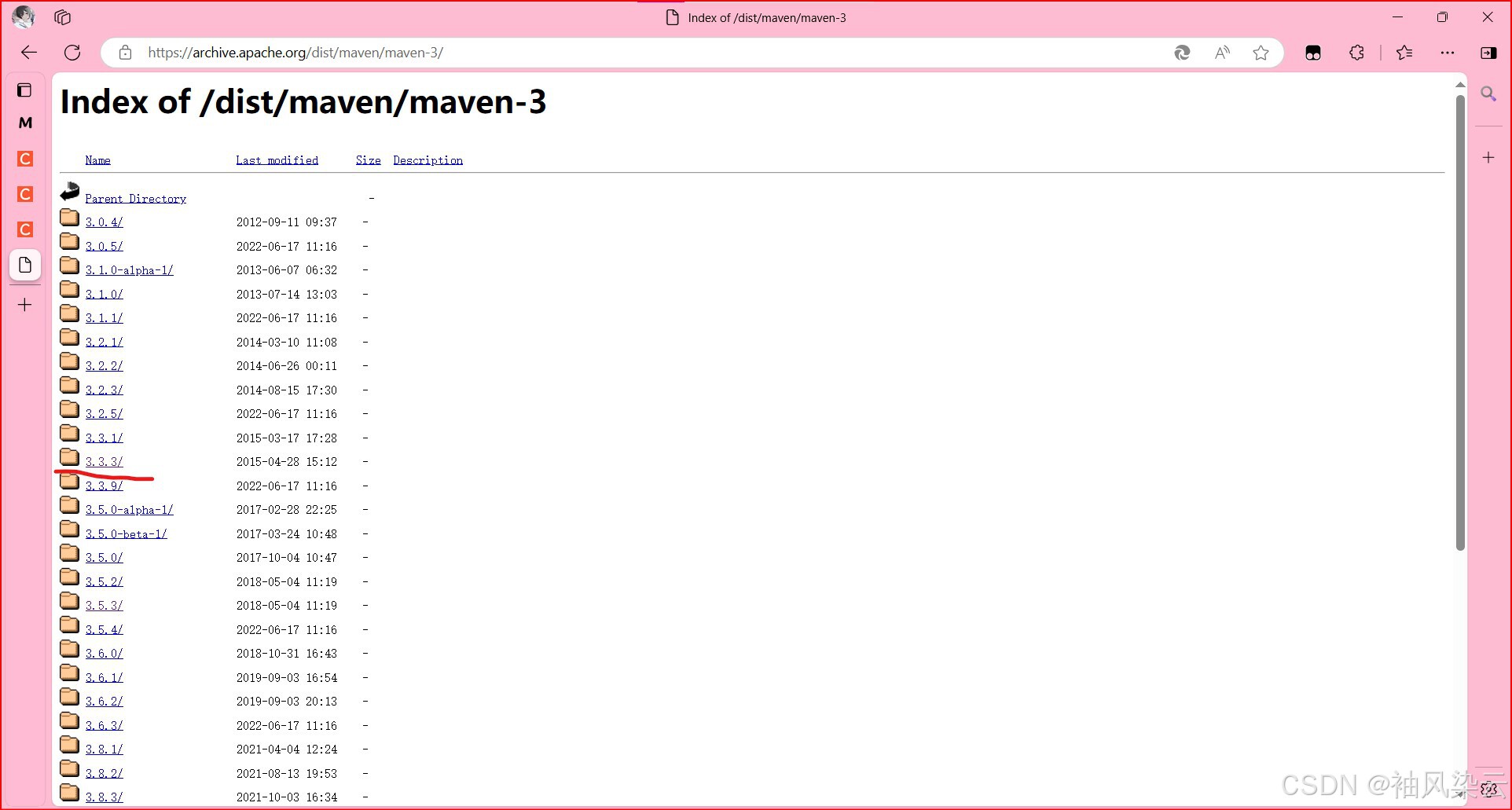
Task: Open the 3.8.3/ directory
Action: tap(105, 797)
